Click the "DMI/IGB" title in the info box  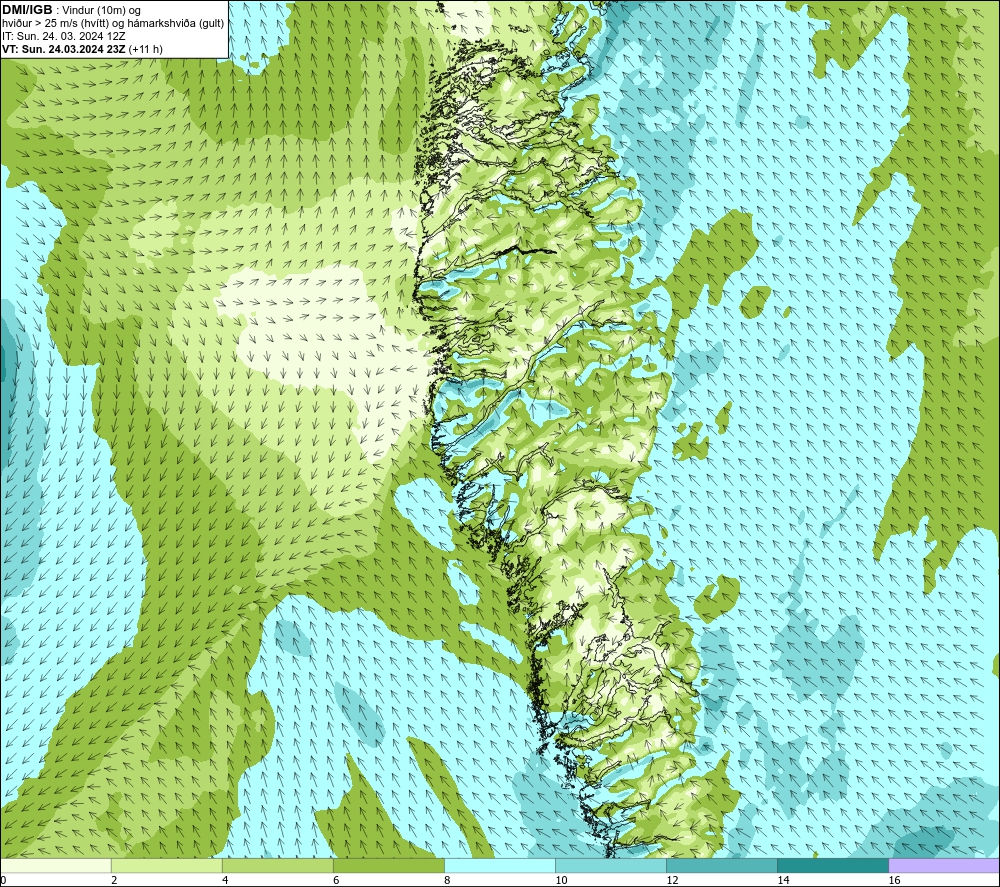click(x=27, y=10)
